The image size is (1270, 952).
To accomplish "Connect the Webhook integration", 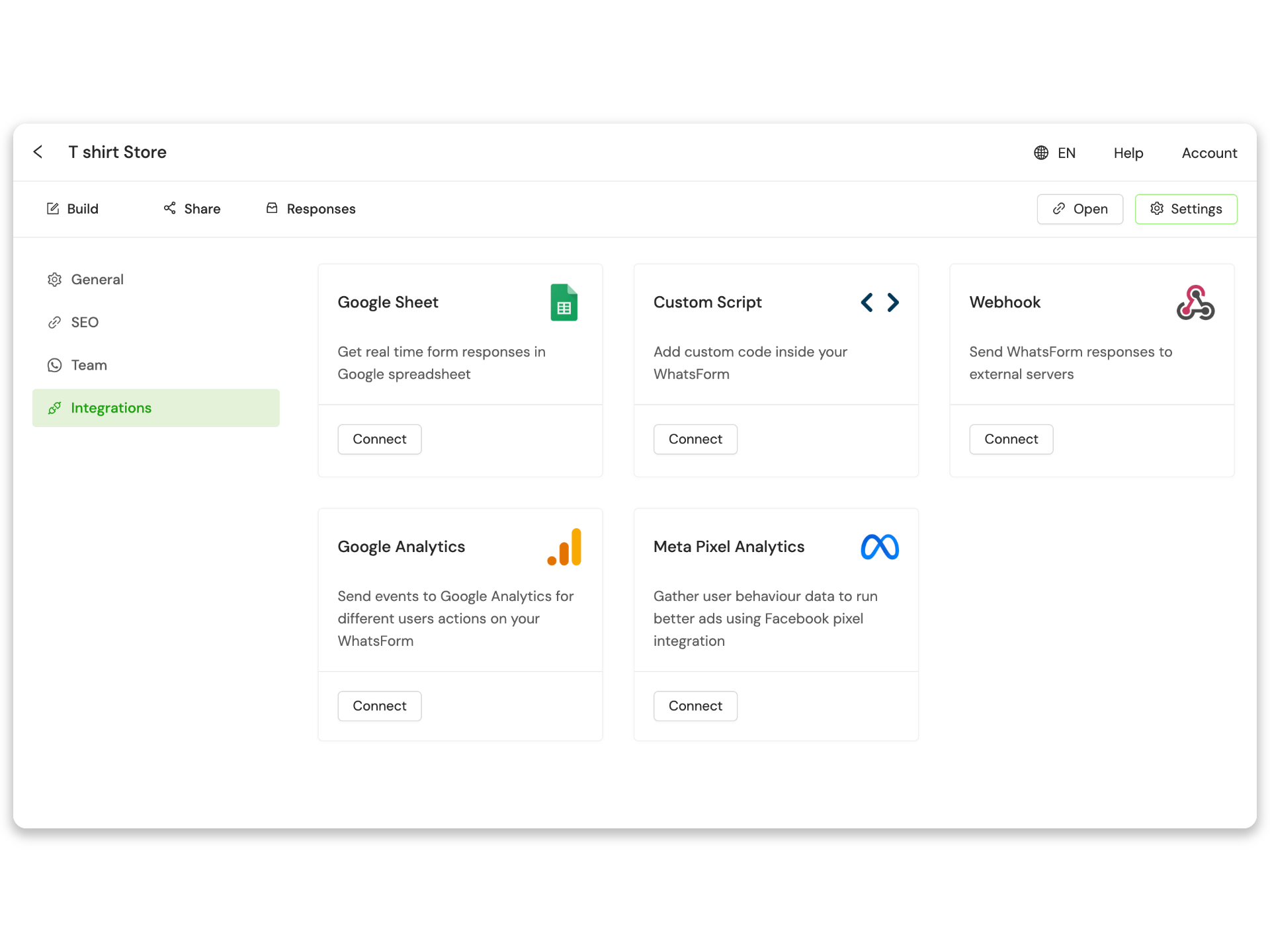I will click(1011, 440).
